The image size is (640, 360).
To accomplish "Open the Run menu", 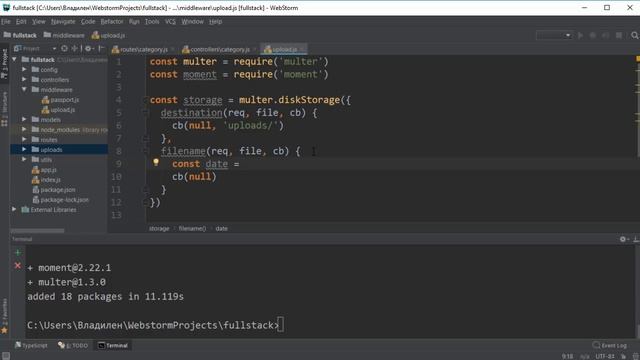I will (134, 22).
